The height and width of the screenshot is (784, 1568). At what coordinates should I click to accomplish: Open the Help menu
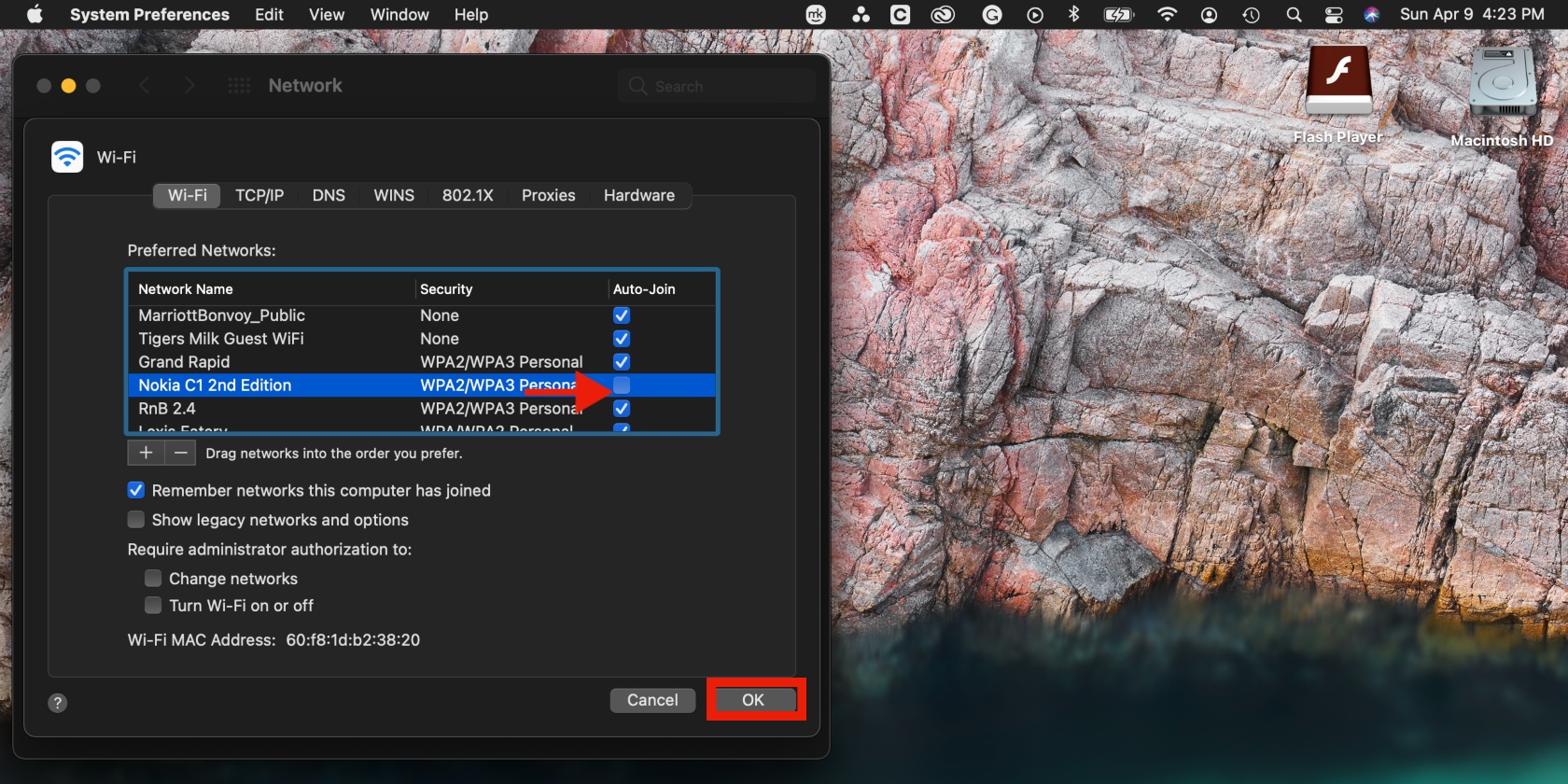point(471,15)
